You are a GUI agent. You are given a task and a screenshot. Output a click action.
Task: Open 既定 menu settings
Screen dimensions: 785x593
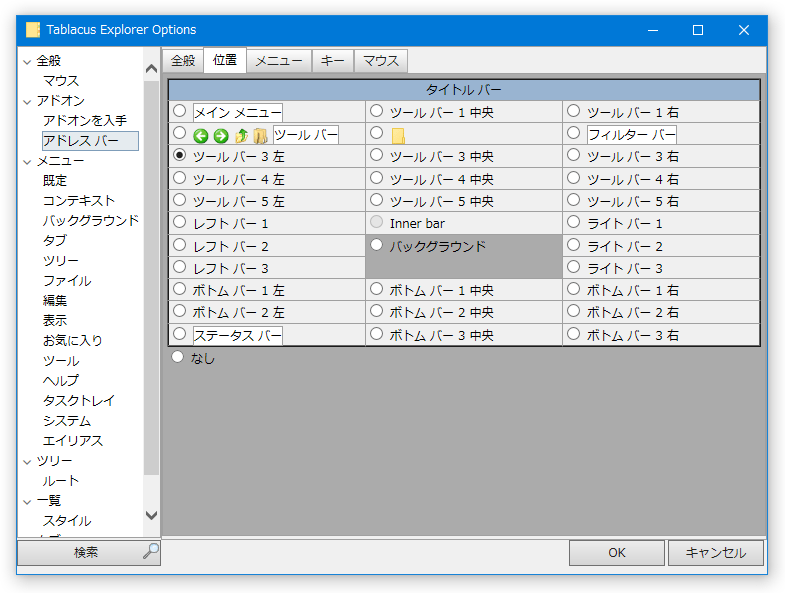[x=55, y=181]
